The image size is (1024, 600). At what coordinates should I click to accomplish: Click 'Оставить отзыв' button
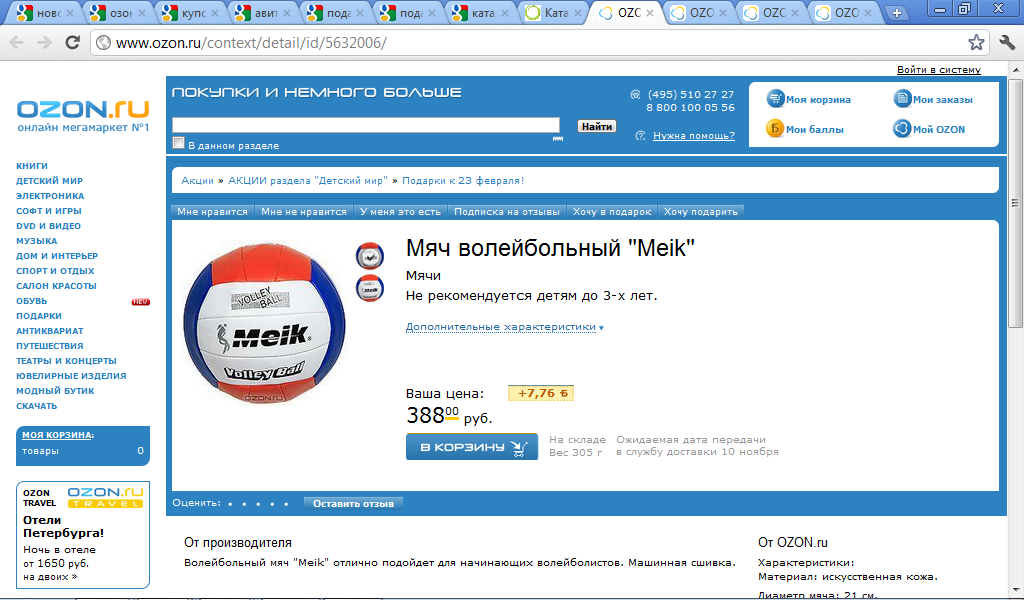click(x=353, y=503)
